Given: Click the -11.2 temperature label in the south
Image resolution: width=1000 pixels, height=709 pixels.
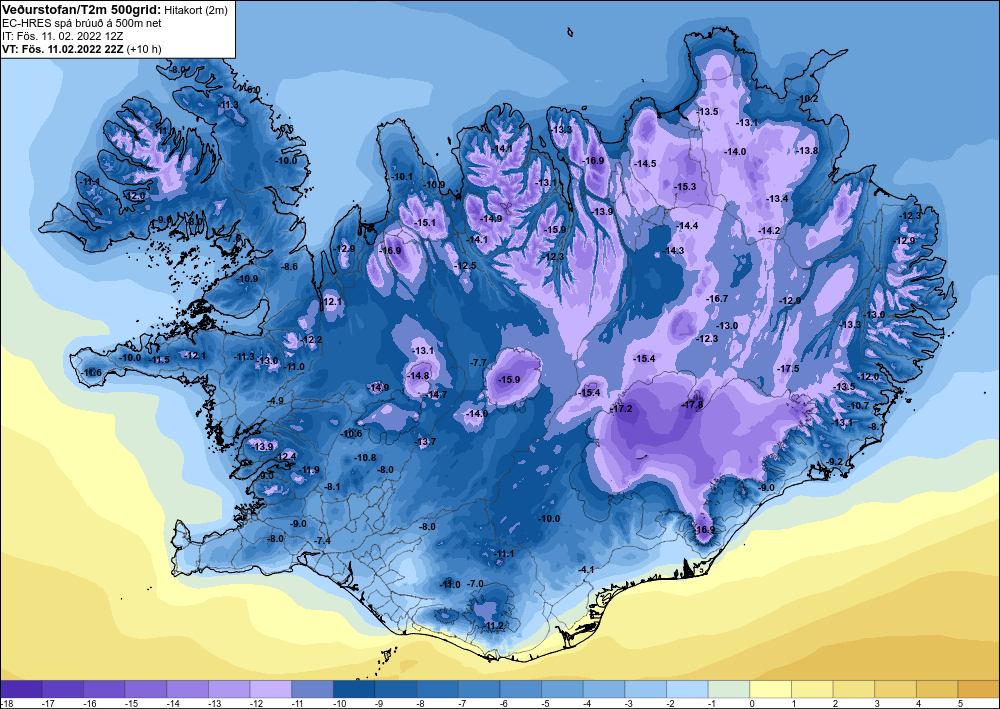Looking at the screenshot, I should [494, 625].
